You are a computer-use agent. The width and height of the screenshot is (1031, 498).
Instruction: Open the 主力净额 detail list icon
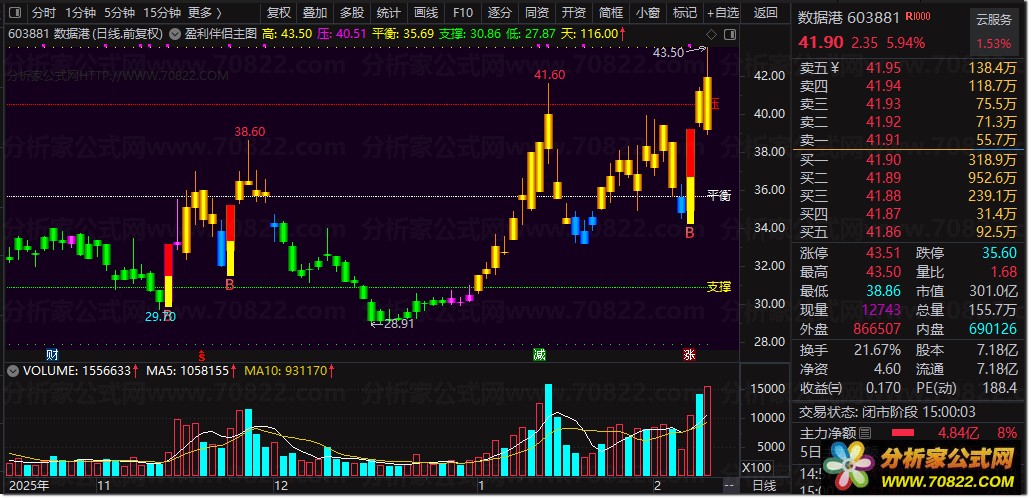pos(865,433)
